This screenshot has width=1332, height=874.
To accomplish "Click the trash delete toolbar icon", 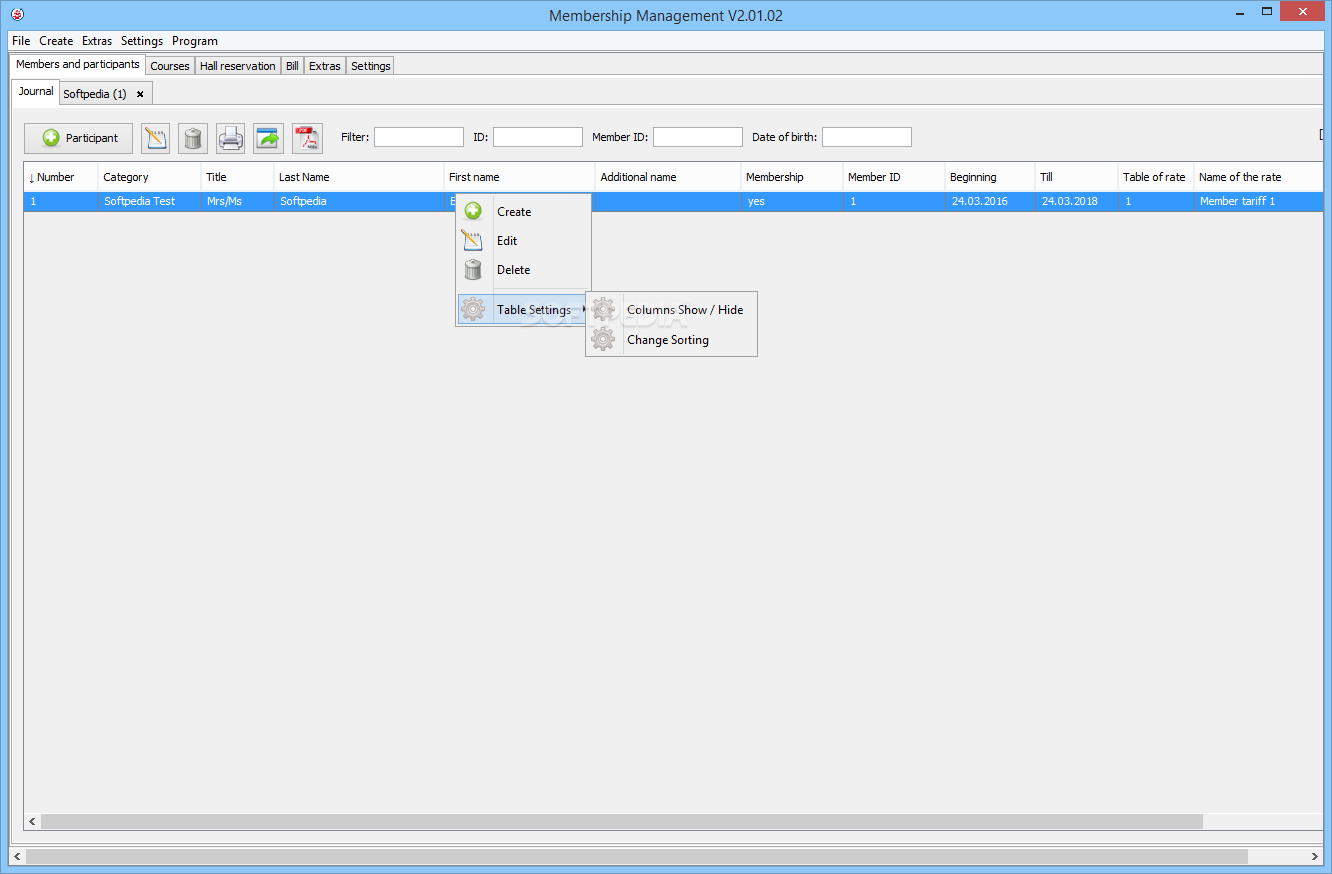I will [193, 138].
